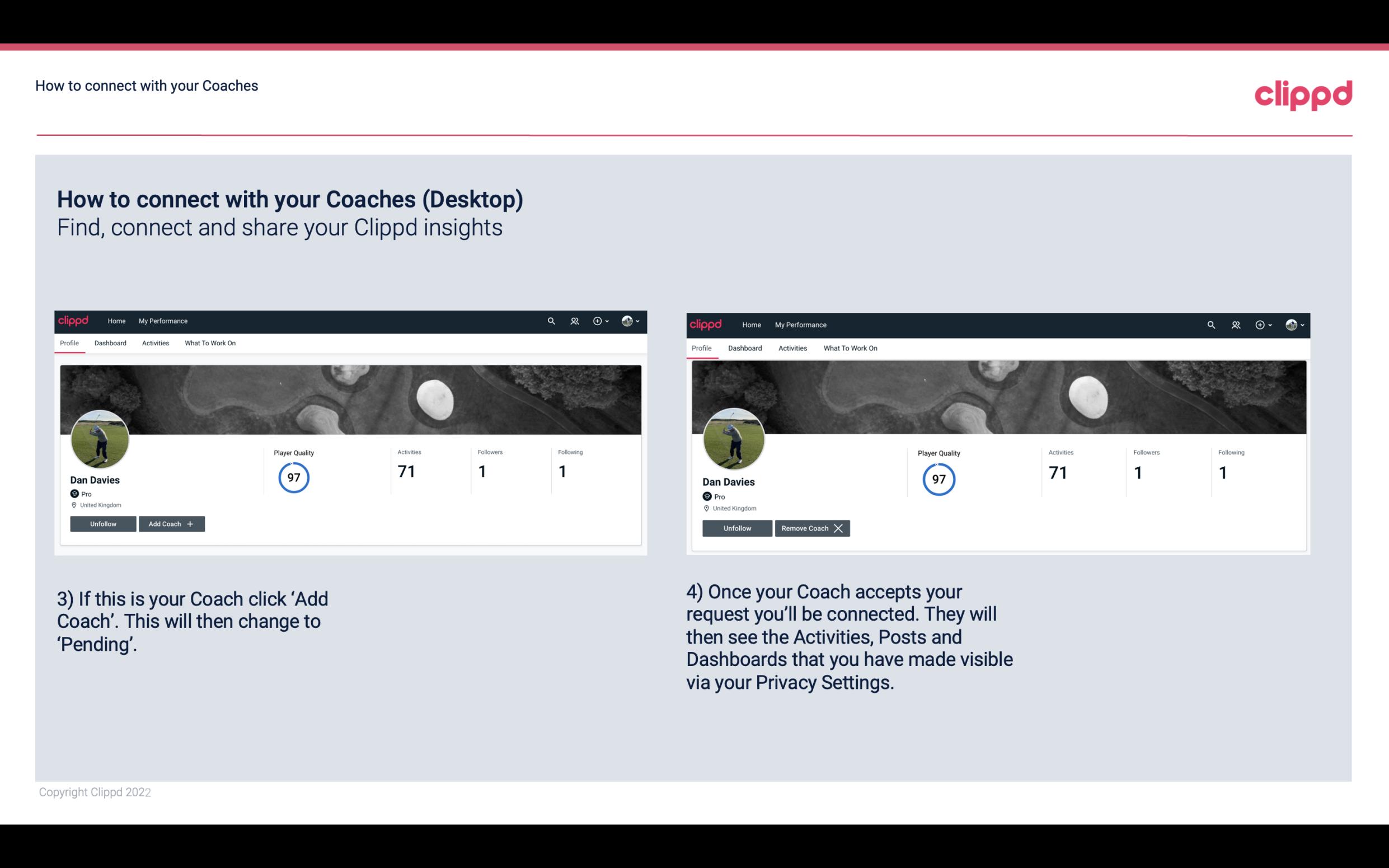
Task: Toggle 'What To Work On' tab visibility
Action: (210, 343)
